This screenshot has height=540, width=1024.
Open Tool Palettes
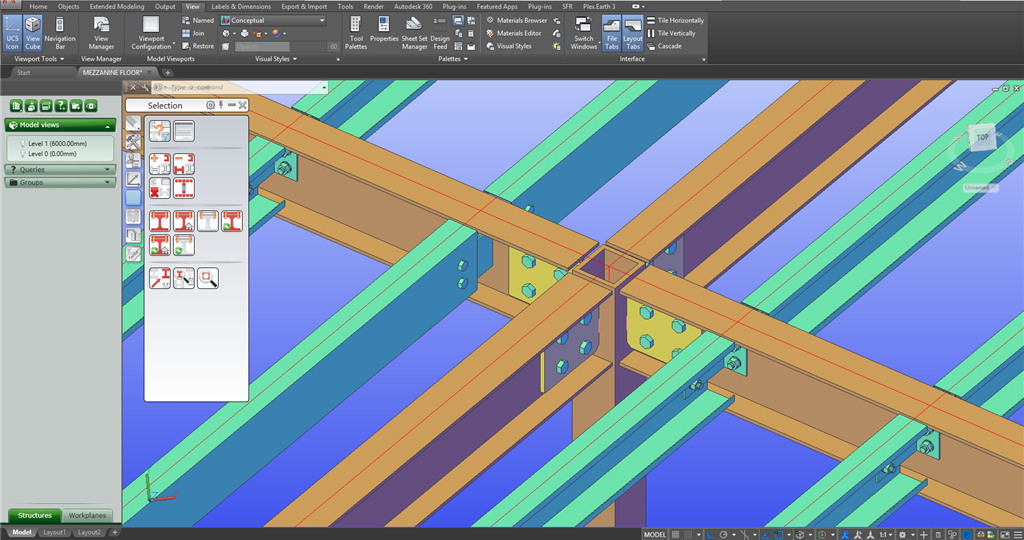pos(356,32)
